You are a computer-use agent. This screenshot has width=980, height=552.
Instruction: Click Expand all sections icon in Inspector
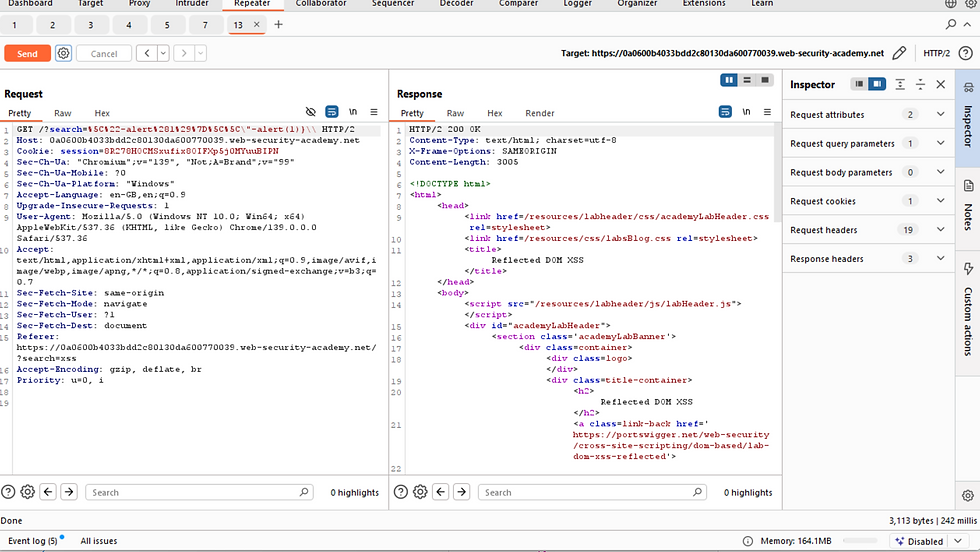pyautogui.click(x=900, y=85)
